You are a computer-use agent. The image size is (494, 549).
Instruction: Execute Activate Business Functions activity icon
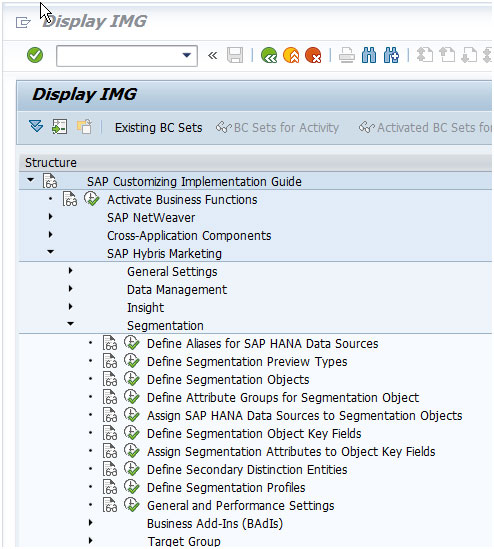pos(92,199)
